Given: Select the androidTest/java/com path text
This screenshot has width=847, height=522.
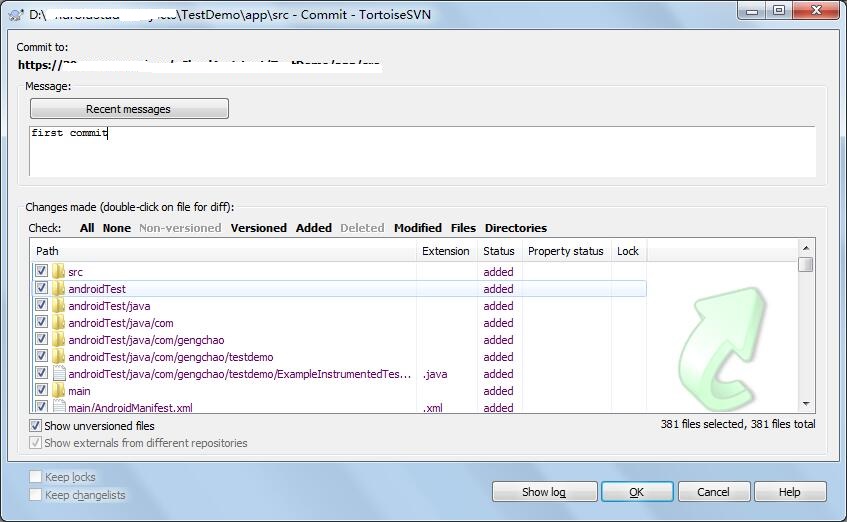Looking at the screenshot, I should click(x=120, y=323).
